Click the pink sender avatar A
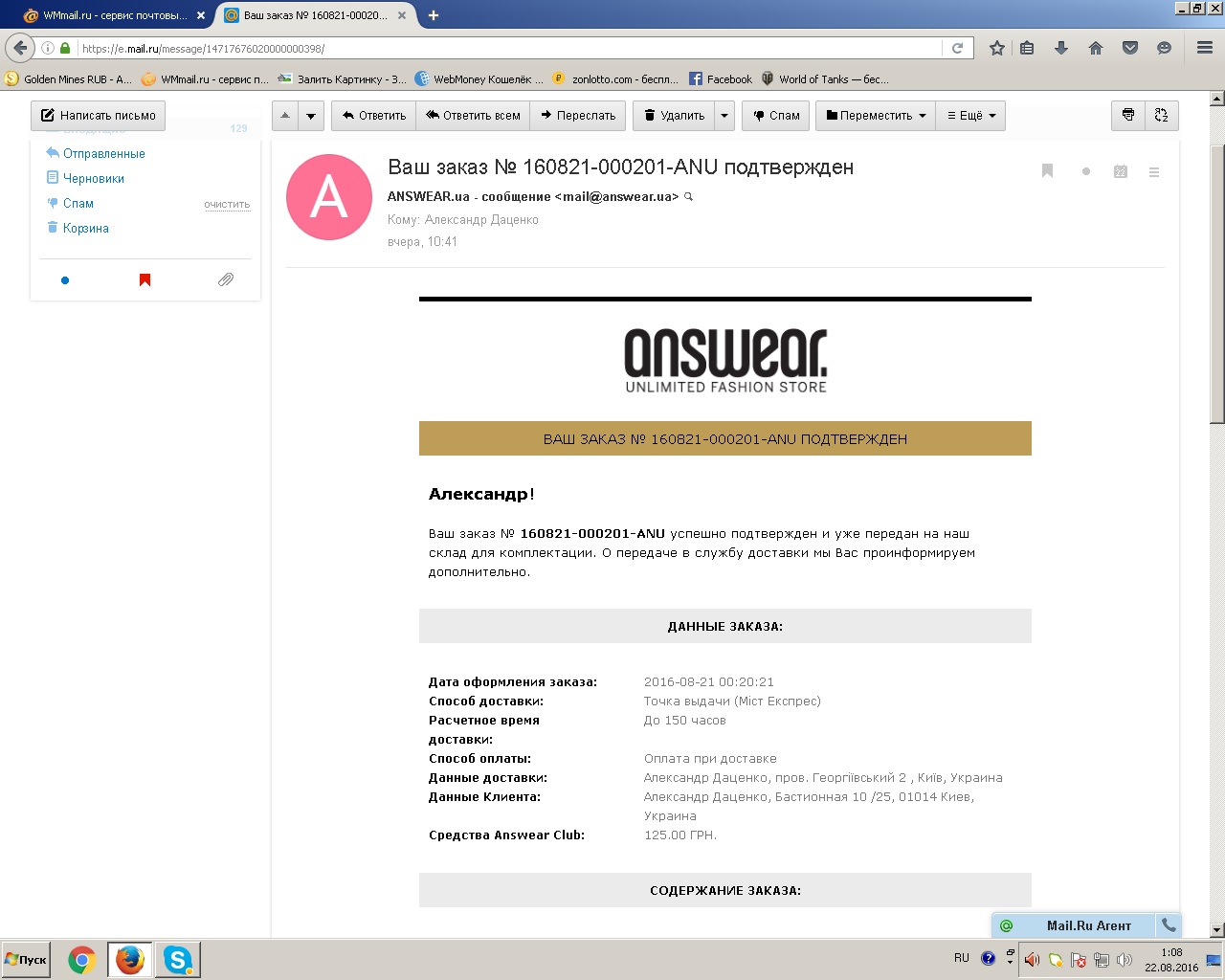The height and width of the screenshot is (980, 1225). (329, 197)
